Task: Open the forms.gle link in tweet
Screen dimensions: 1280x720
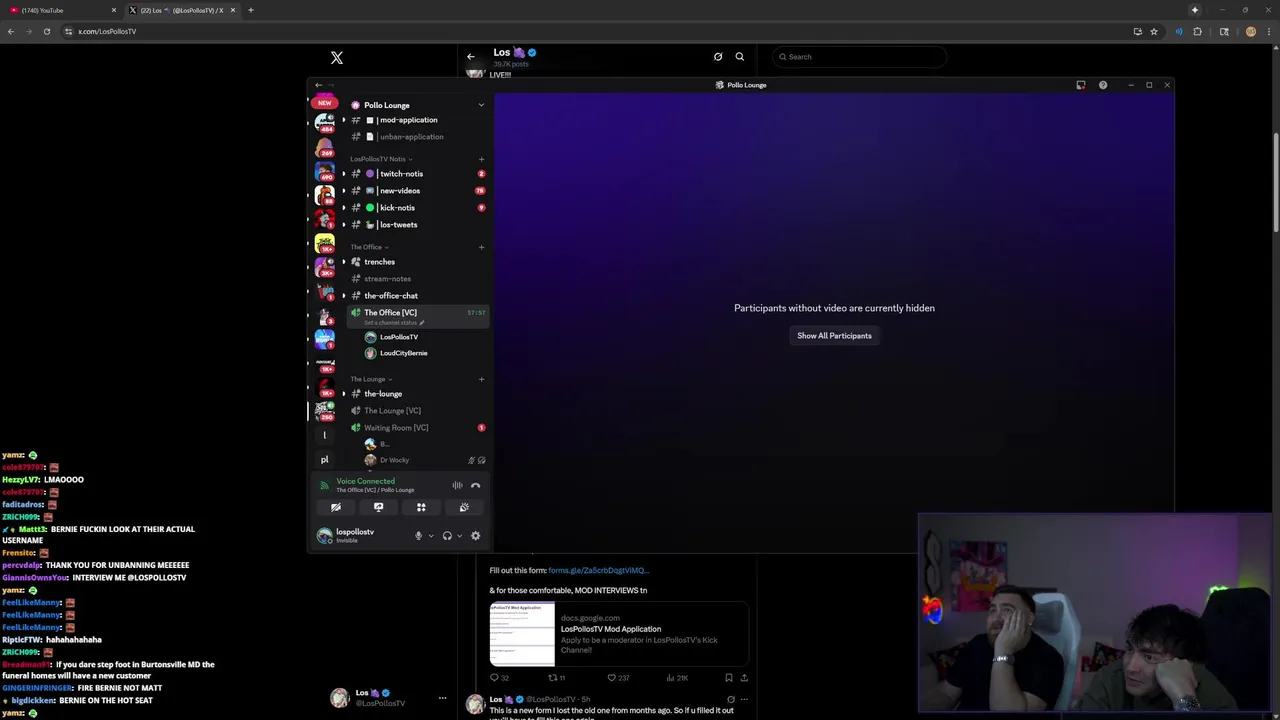Action: click(x=598, y=570)
